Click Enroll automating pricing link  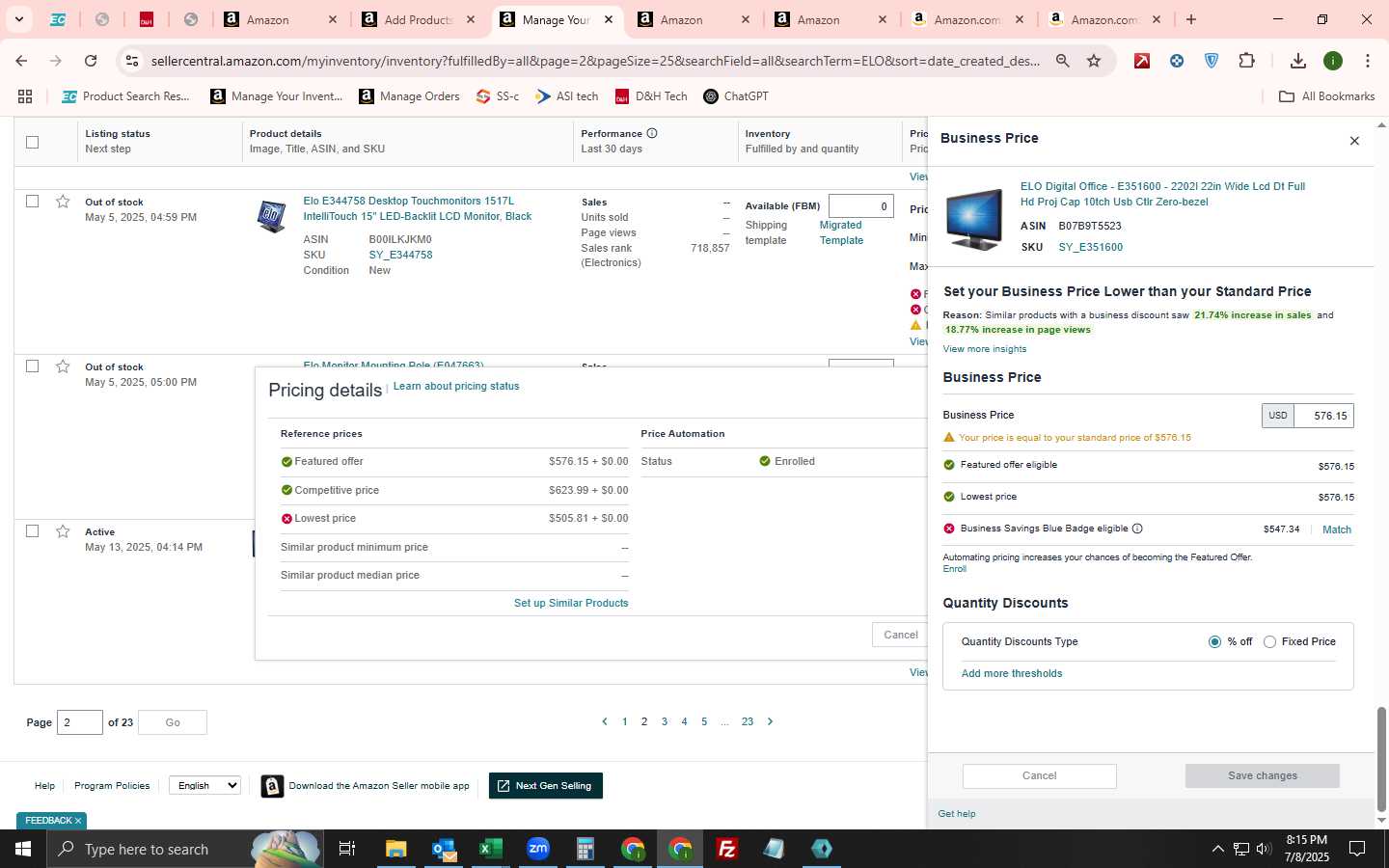click(x=954, y=569)
